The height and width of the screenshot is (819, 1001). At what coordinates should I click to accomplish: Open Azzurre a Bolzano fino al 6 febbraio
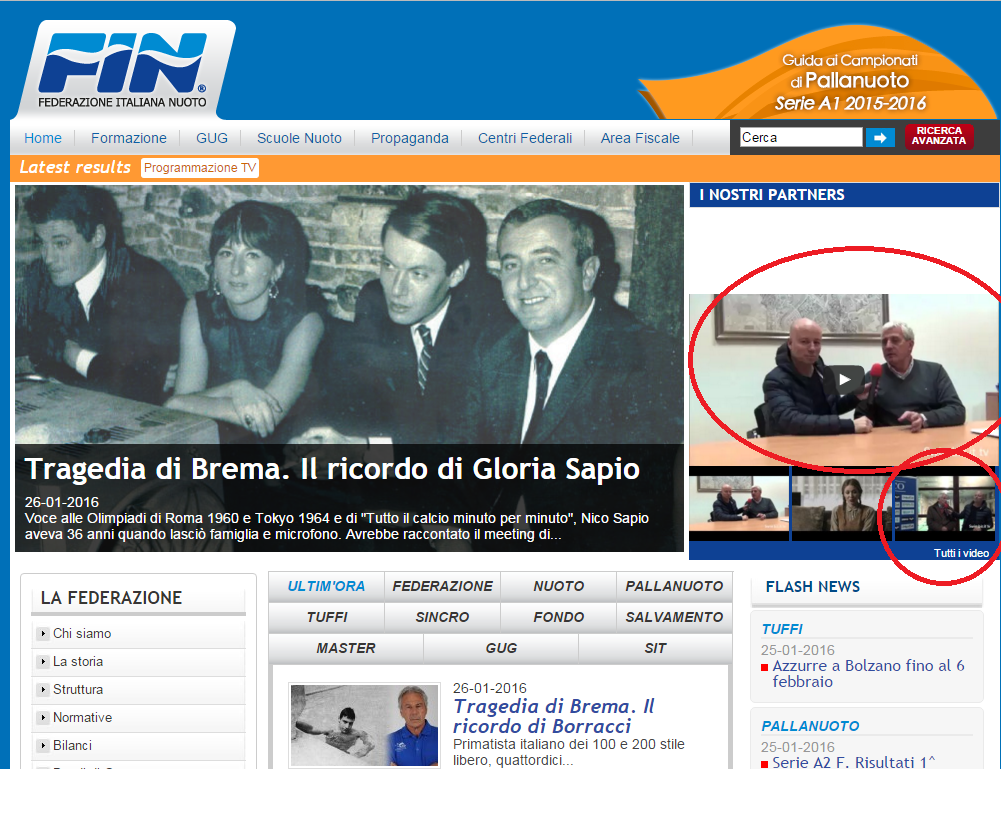[x=868, y=673]
